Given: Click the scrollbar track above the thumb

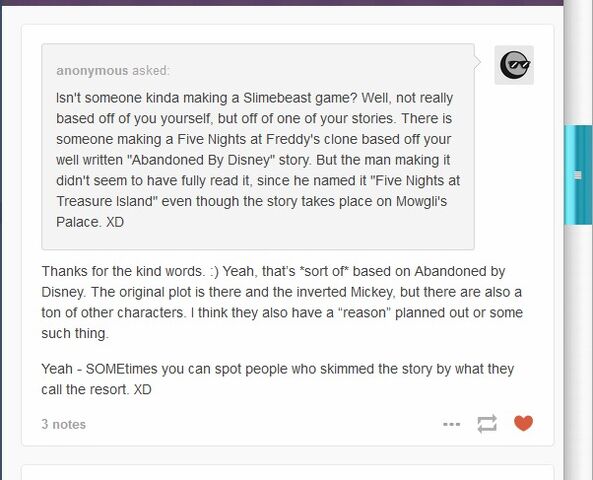Looking at the screenshot, I should [x=578, y=62].
